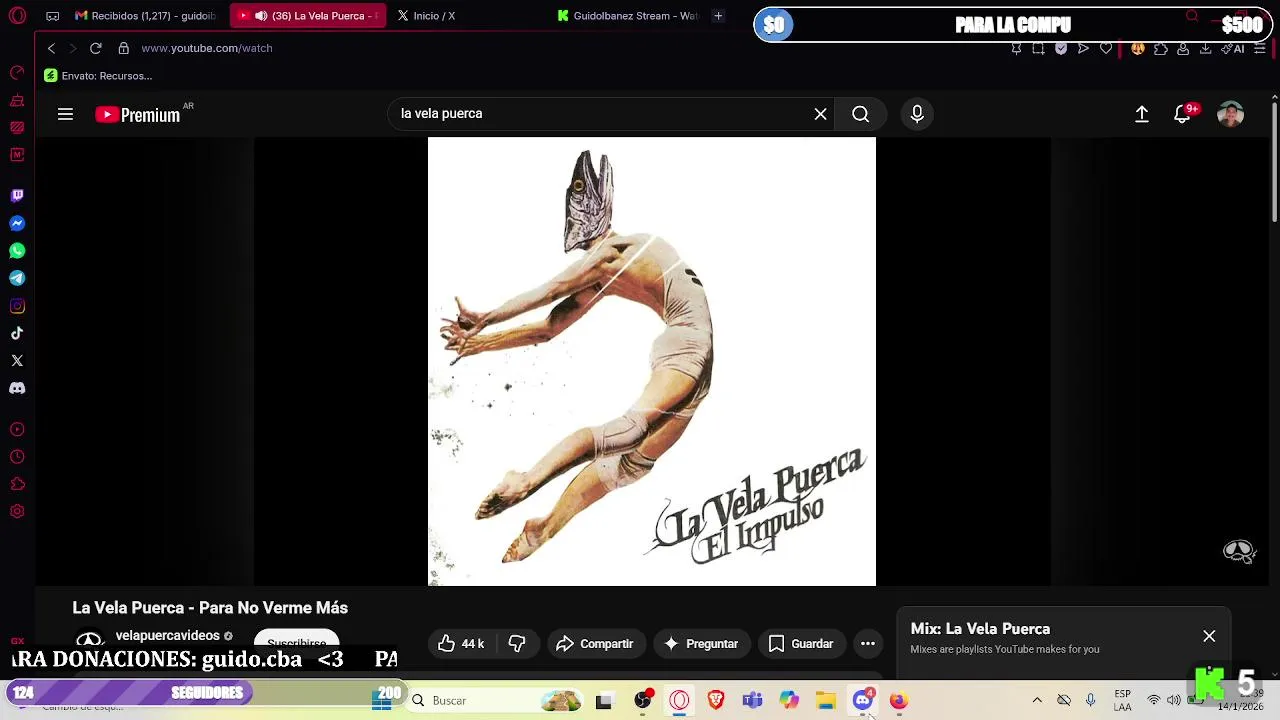Screen dimensions: 1280x720
Task: Open Opera sidebar settings gear
Action: pos(17,511)
